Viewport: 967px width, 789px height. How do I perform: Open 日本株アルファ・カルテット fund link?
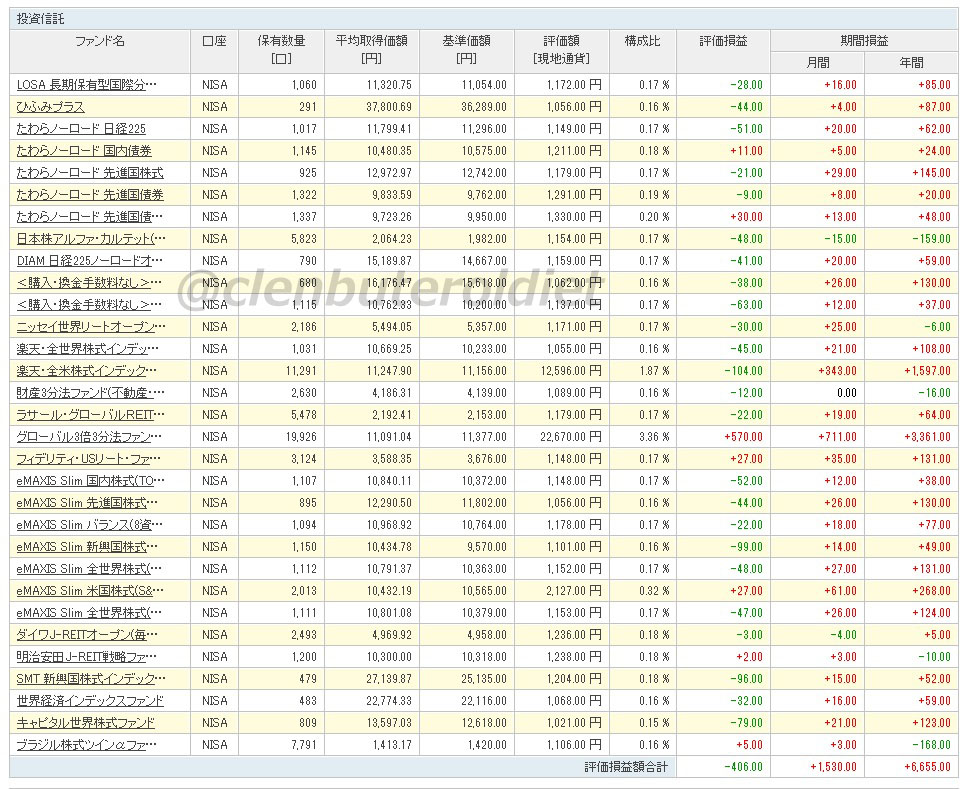(x=91, y=239)
